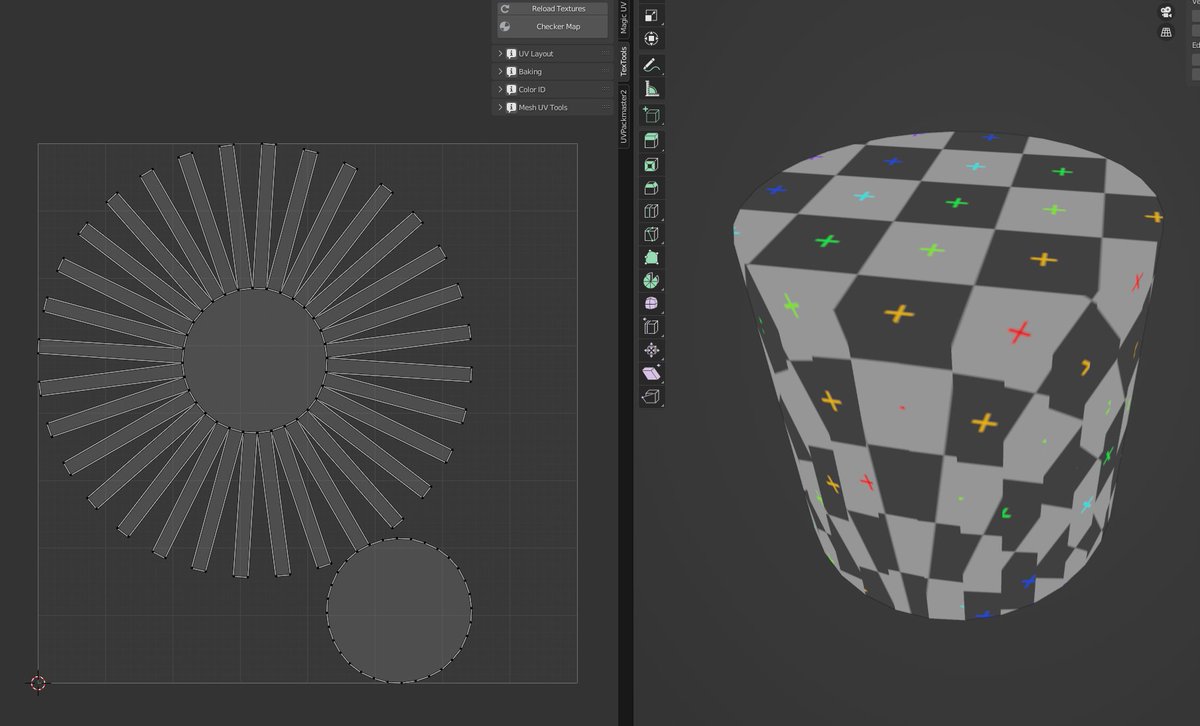Open info icon beside Baking
Image resolution: width=1200 pixels, height=726 pixels.
coord(511,72)
